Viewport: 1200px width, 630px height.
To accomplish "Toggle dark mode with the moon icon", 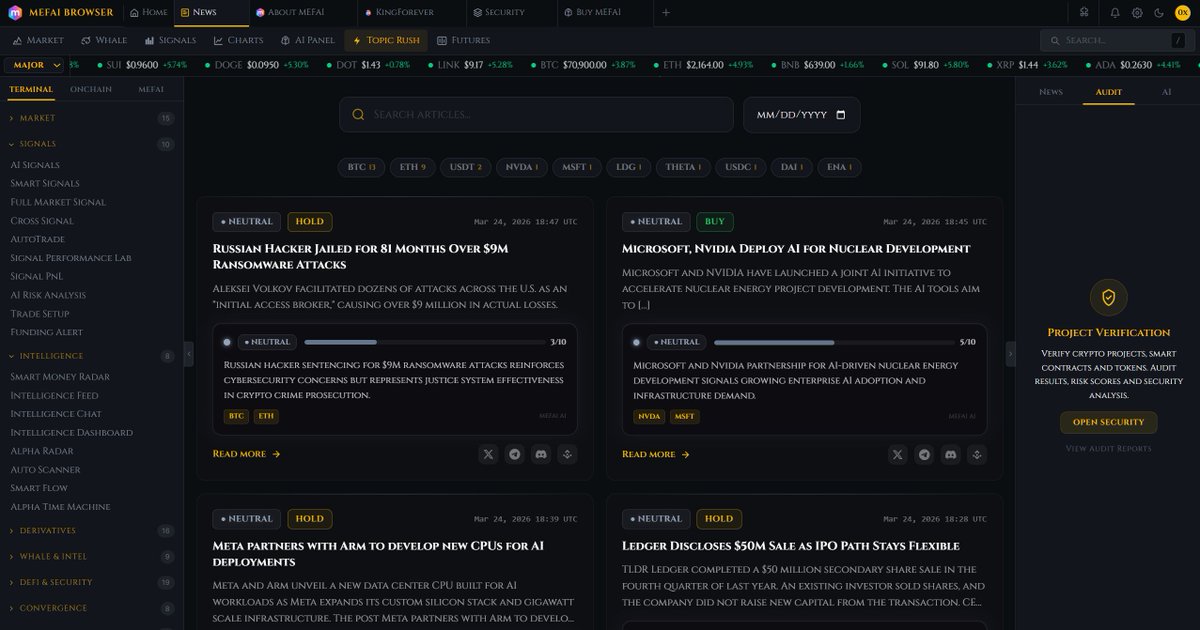I will point(1158,12).
